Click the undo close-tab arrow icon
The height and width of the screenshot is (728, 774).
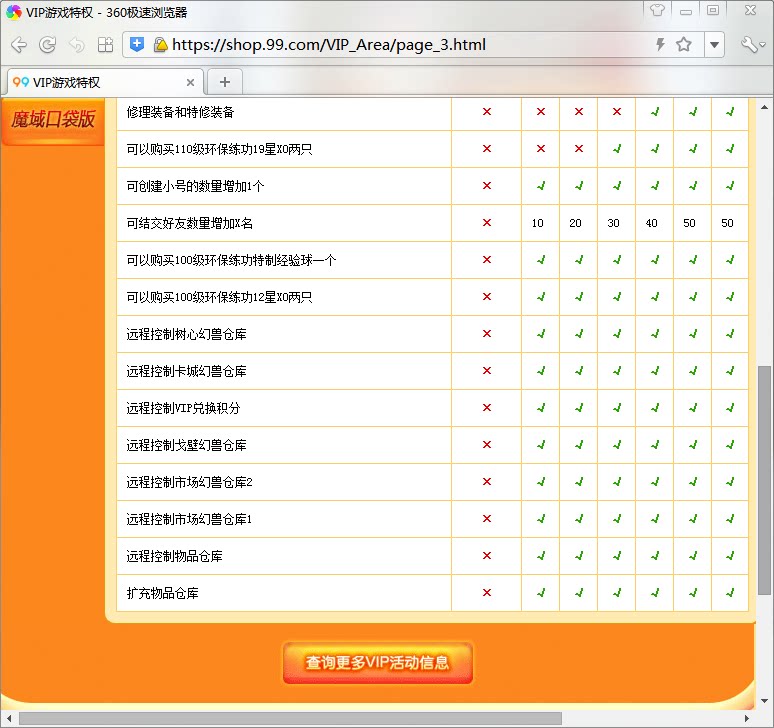pyautogui.click(x=77, y=45)
